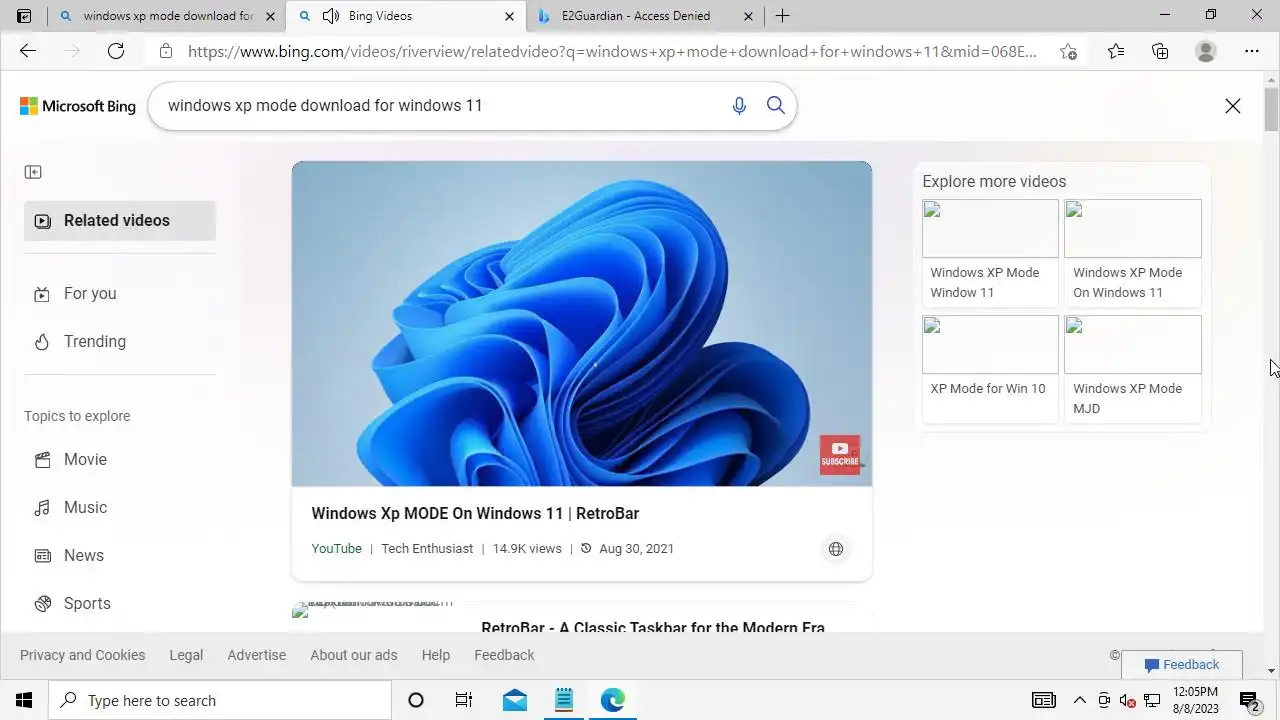
Task: Open Windows XP Mode On Windows 11 card
Action: [x=1133, y=252]
